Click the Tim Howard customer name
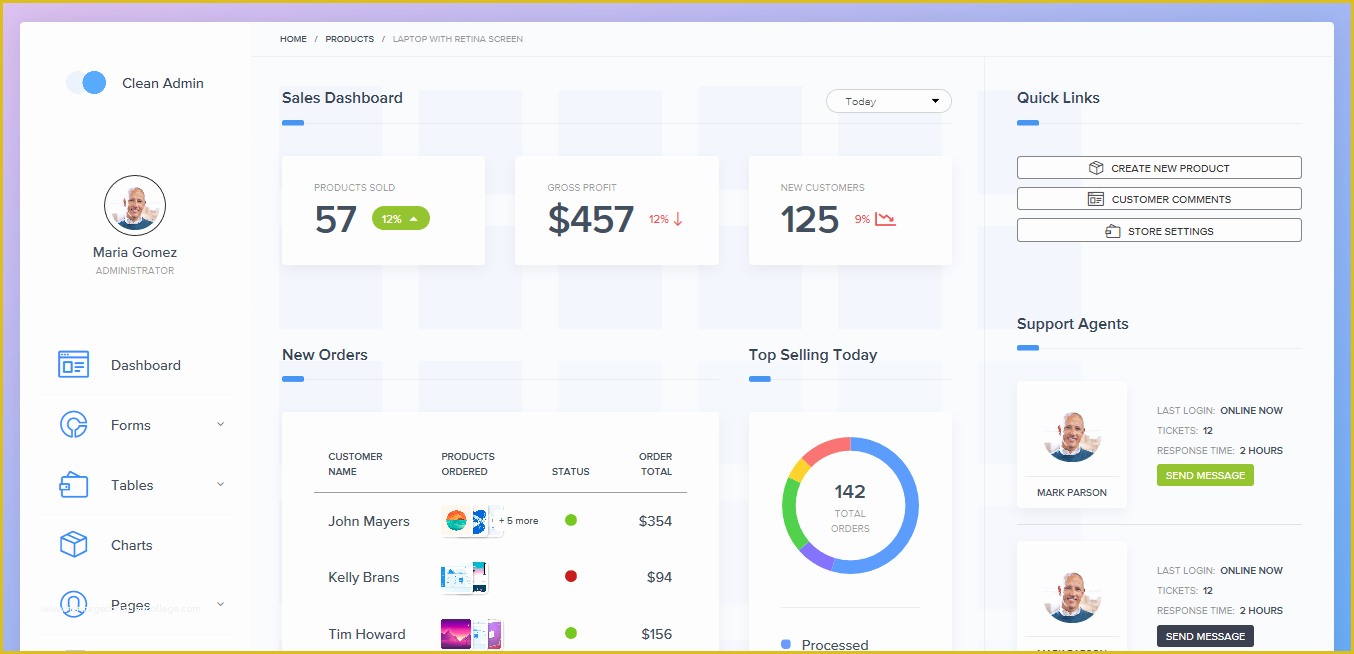Screen dimensions: 1354x654 click(367, 634)
